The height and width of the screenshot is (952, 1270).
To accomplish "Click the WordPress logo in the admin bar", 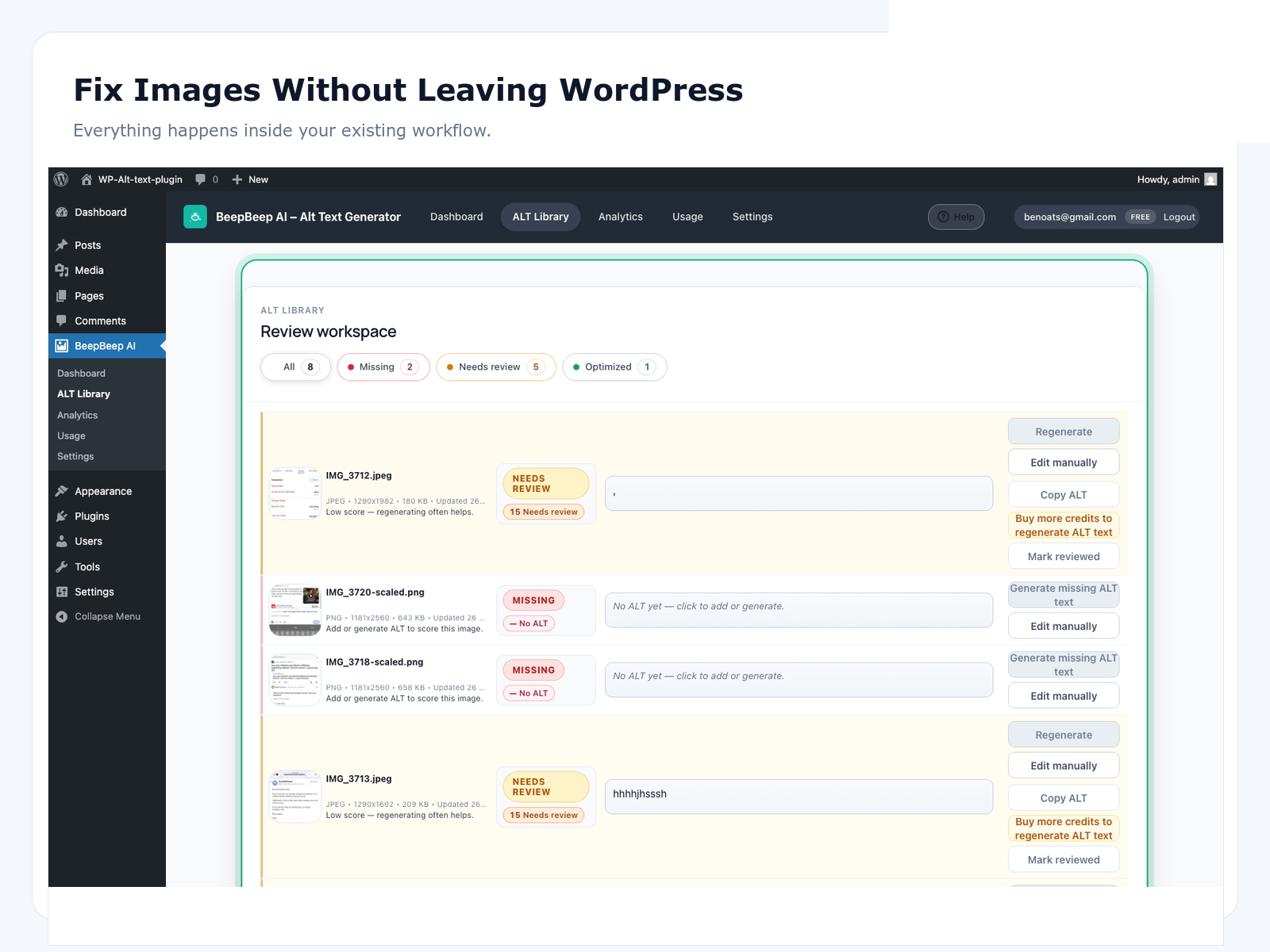I will pos(60,179).
